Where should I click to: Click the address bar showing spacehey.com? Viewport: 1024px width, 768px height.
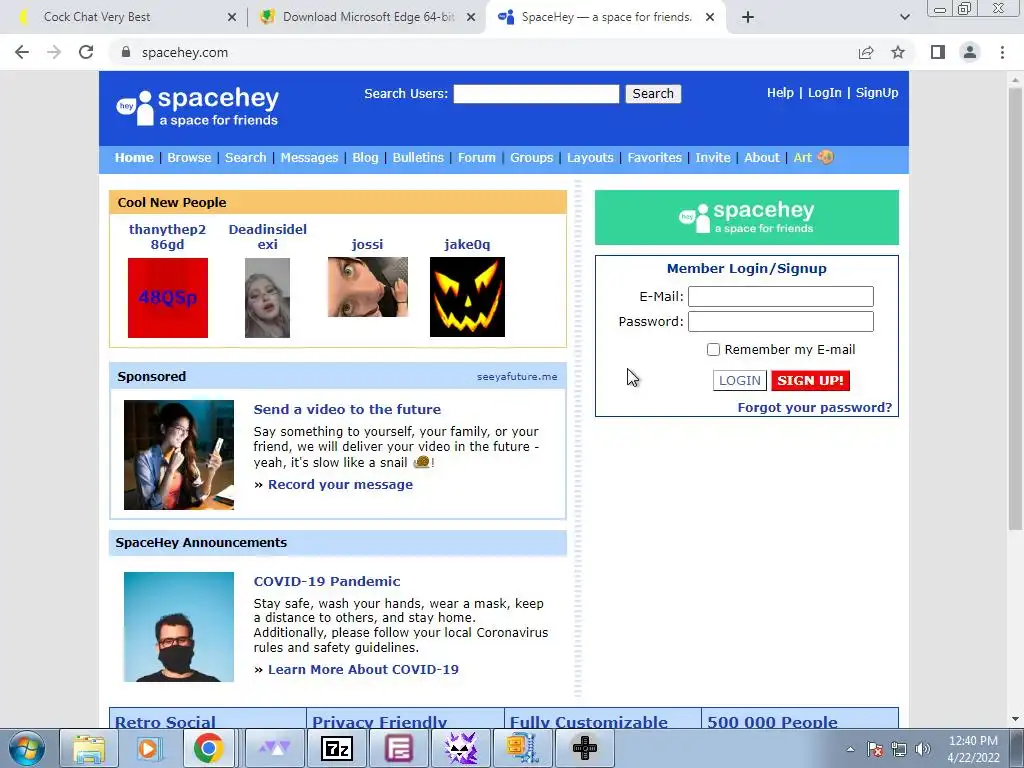tap(483, 52)
